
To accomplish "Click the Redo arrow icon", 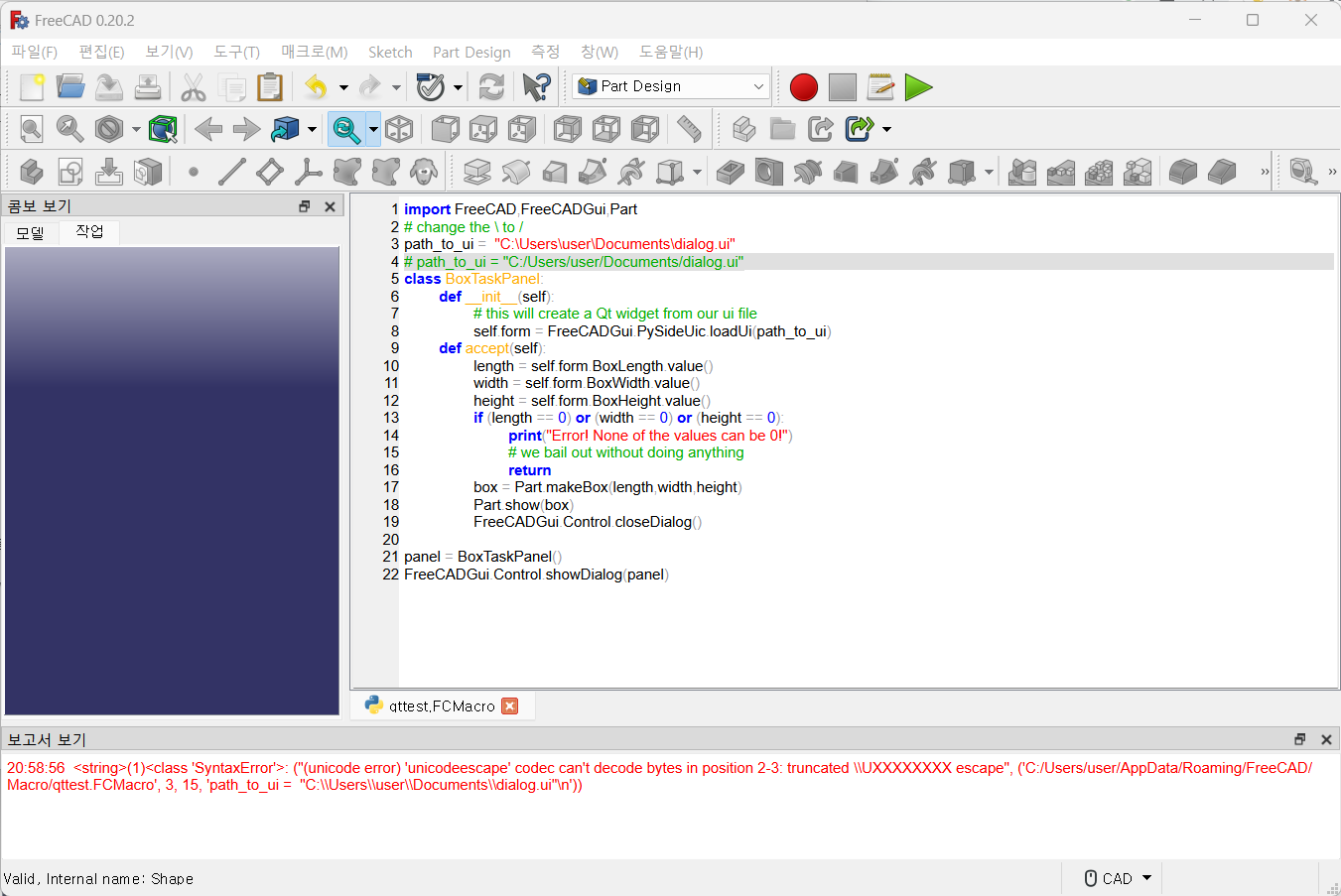I will pos(370,87).
